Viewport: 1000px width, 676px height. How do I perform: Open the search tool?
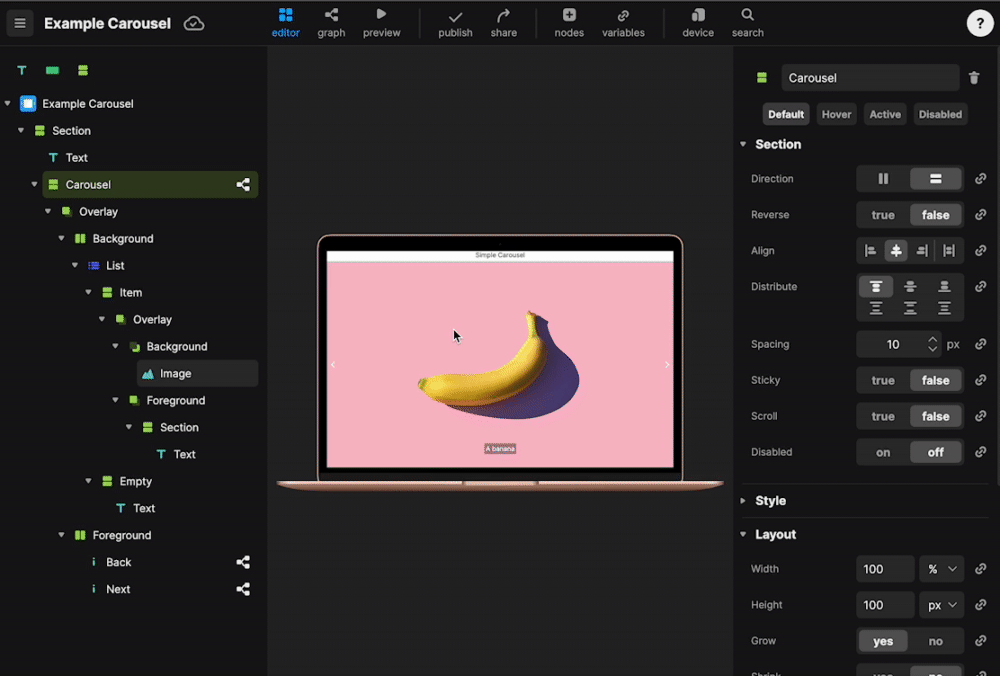coord(747,22)
